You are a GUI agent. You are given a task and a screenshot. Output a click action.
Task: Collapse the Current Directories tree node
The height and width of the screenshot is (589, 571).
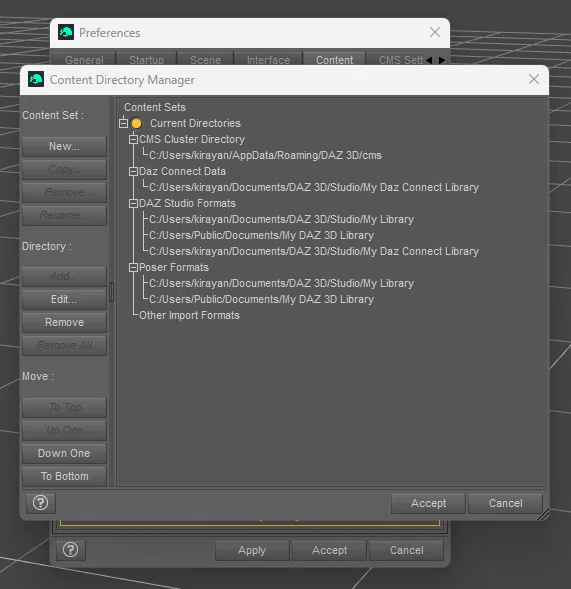(x=123, y=123)
